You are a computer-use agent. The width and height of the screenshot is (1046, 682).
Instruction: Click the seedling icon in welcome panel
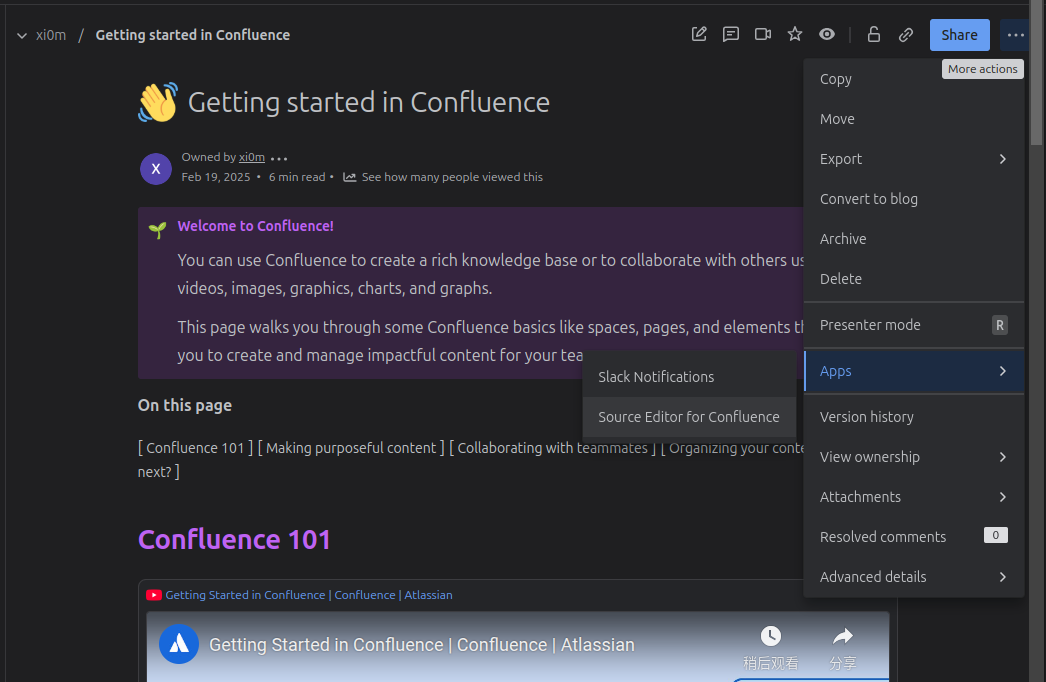[157, 230]
